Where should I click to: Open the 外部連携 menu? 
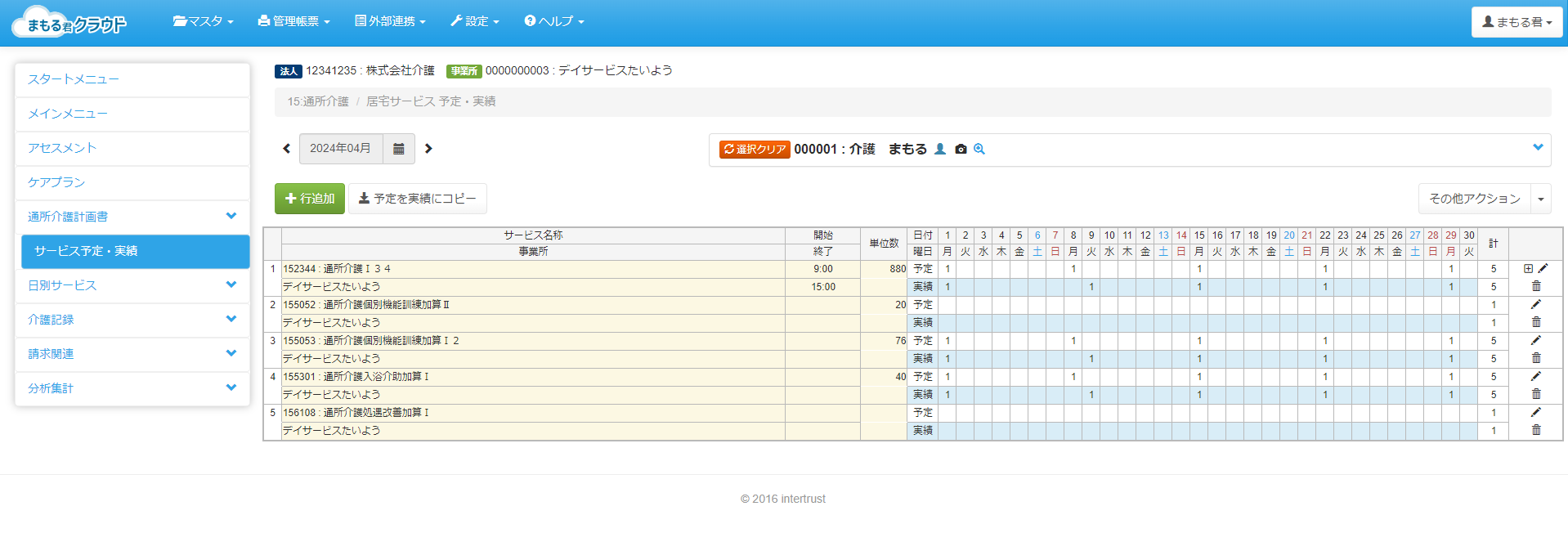coord(390,21)
